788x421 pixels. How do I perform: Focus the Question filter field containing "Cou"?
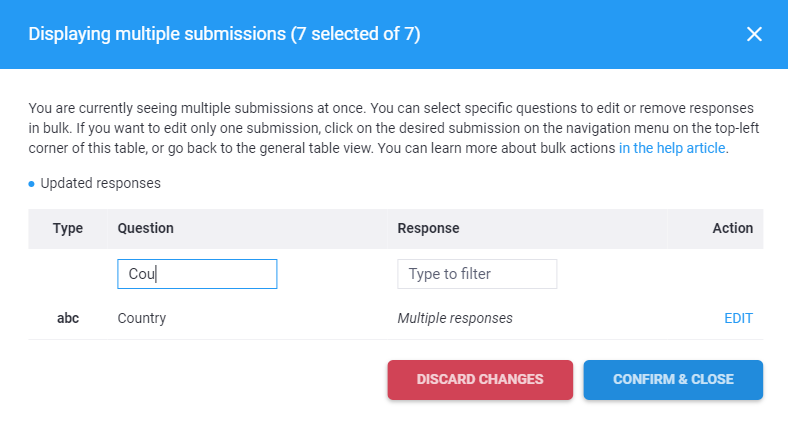pyautogui.click(x=197, y=274)
